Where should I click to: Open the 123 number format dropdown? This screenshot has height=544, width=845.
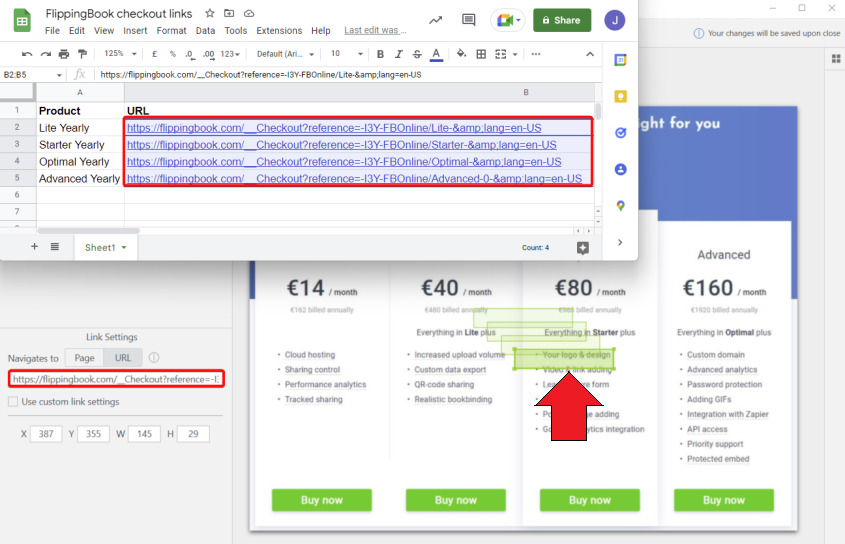(230, 54)
